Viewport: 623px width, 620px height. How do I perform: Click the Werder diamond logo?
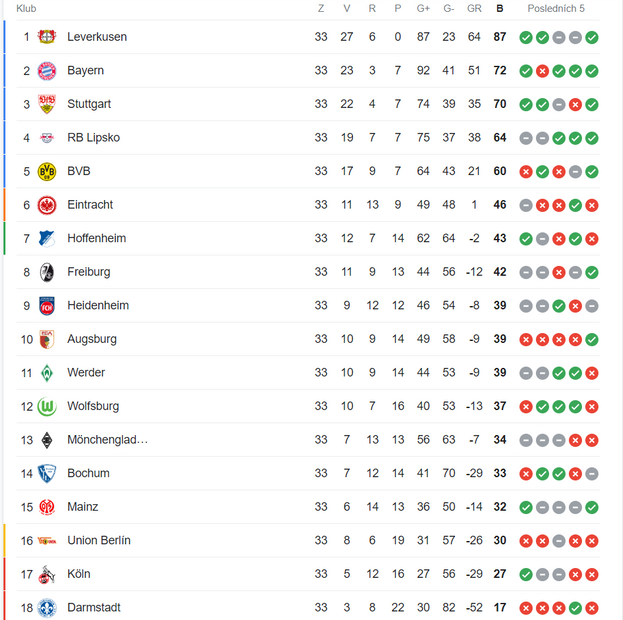click(46, 373)
